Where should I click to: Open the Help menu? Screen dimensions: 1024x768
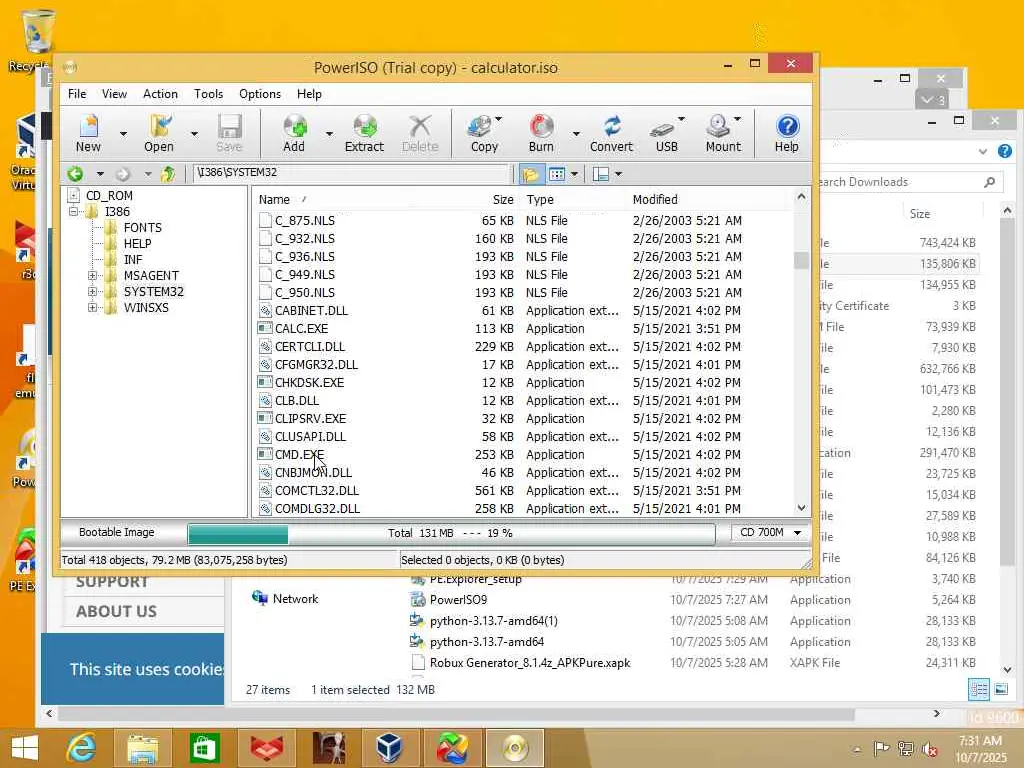[309, 94]
